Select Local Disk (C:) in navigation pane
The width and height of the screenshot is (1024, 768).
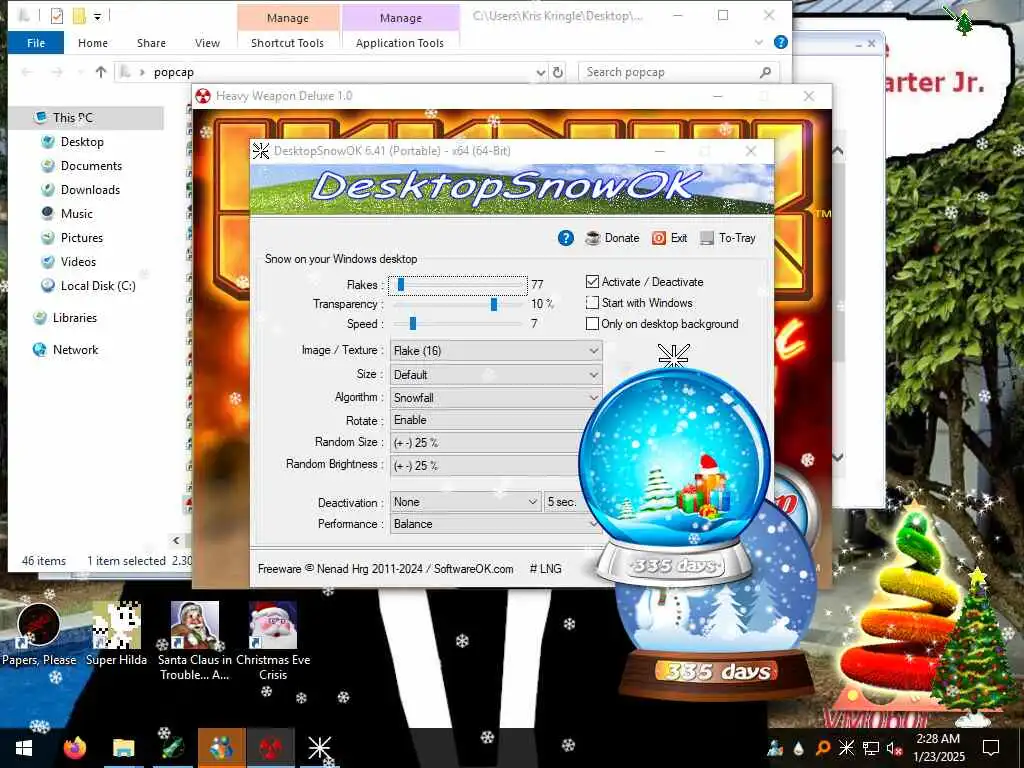coord(98,286)
